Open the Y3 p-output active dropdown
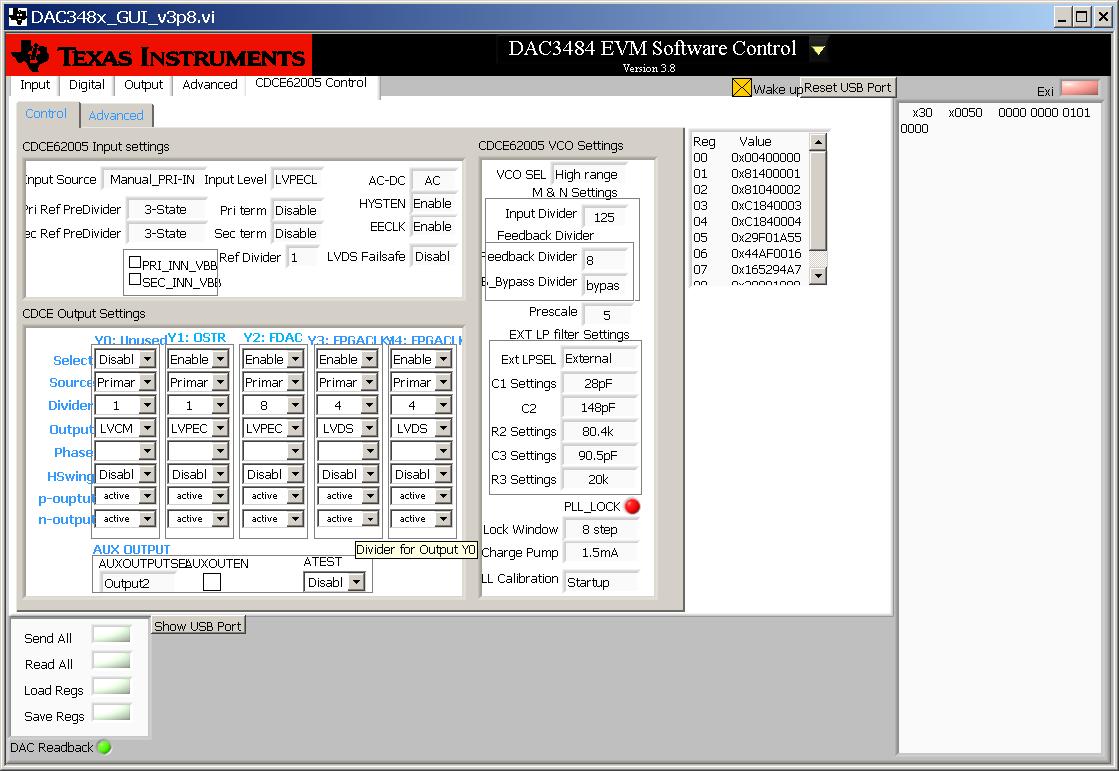Viewport: 1119px width, 771px height. [348, 495]
